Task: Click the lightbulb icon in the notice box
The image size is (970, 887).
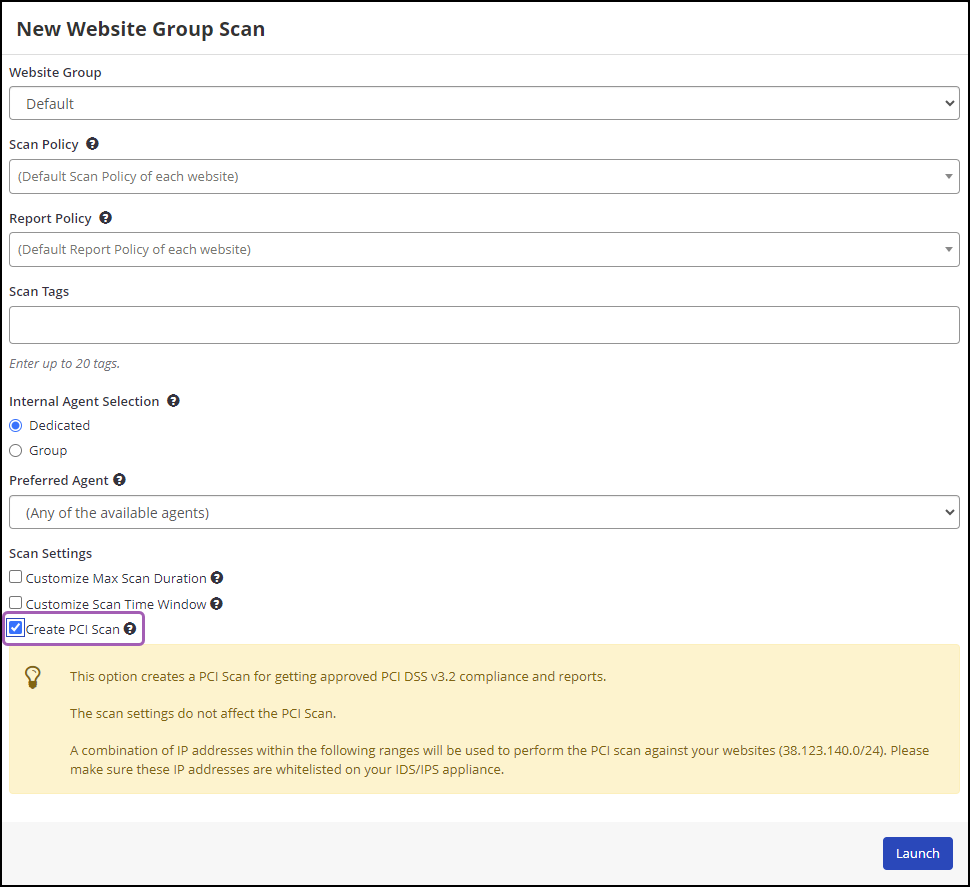Action: pos(33,677)
